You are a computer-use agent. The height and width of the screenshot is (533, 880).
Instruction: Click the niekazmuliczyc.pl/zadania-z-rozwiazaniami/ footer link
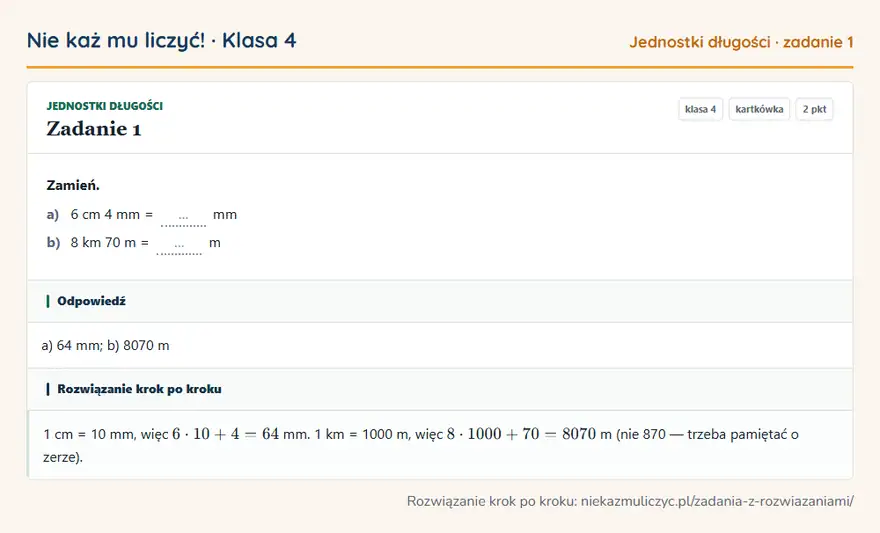point(717,501)
